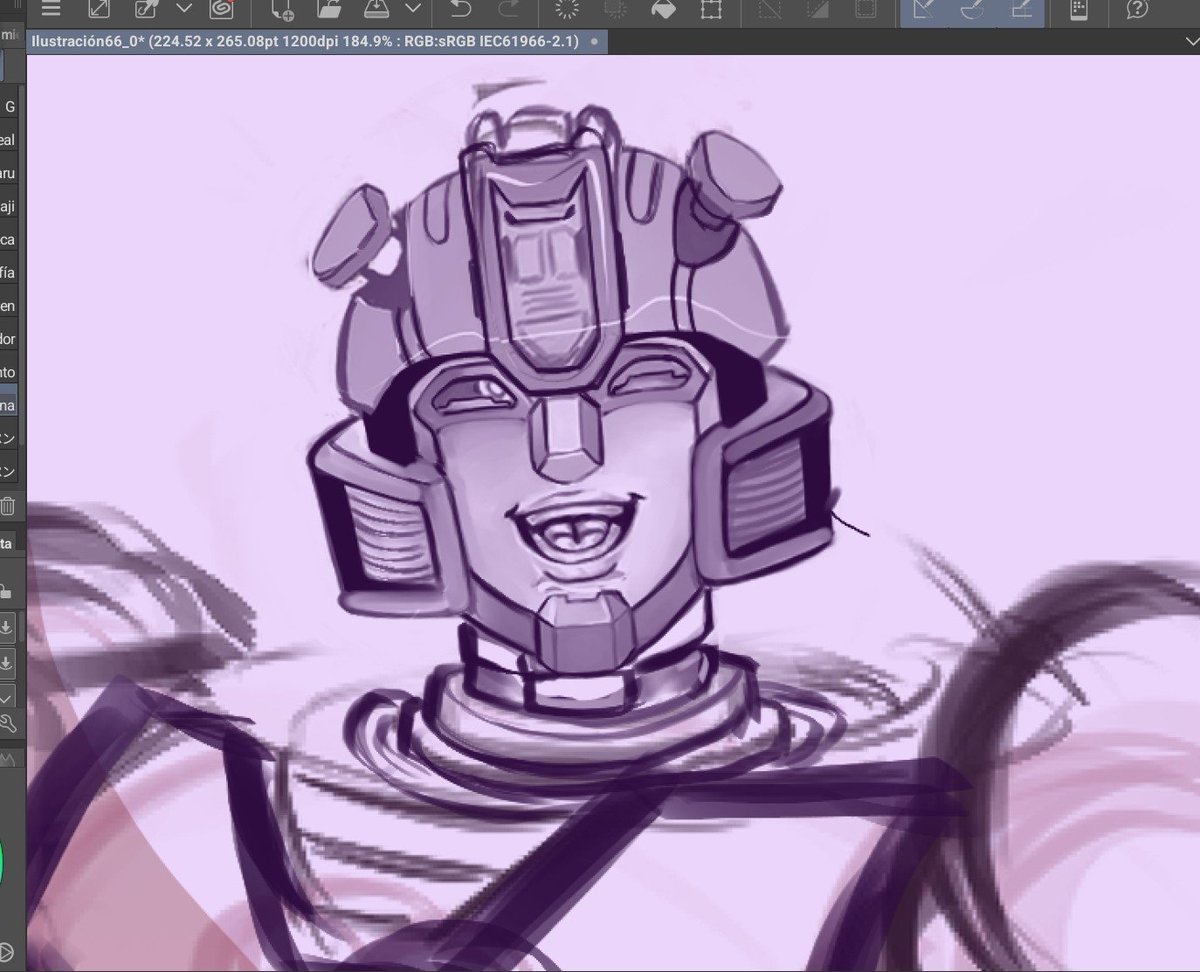1200x972 pixels.
Task: Select the left list row ending in 'eal'
Action: [x=9, y=140]
